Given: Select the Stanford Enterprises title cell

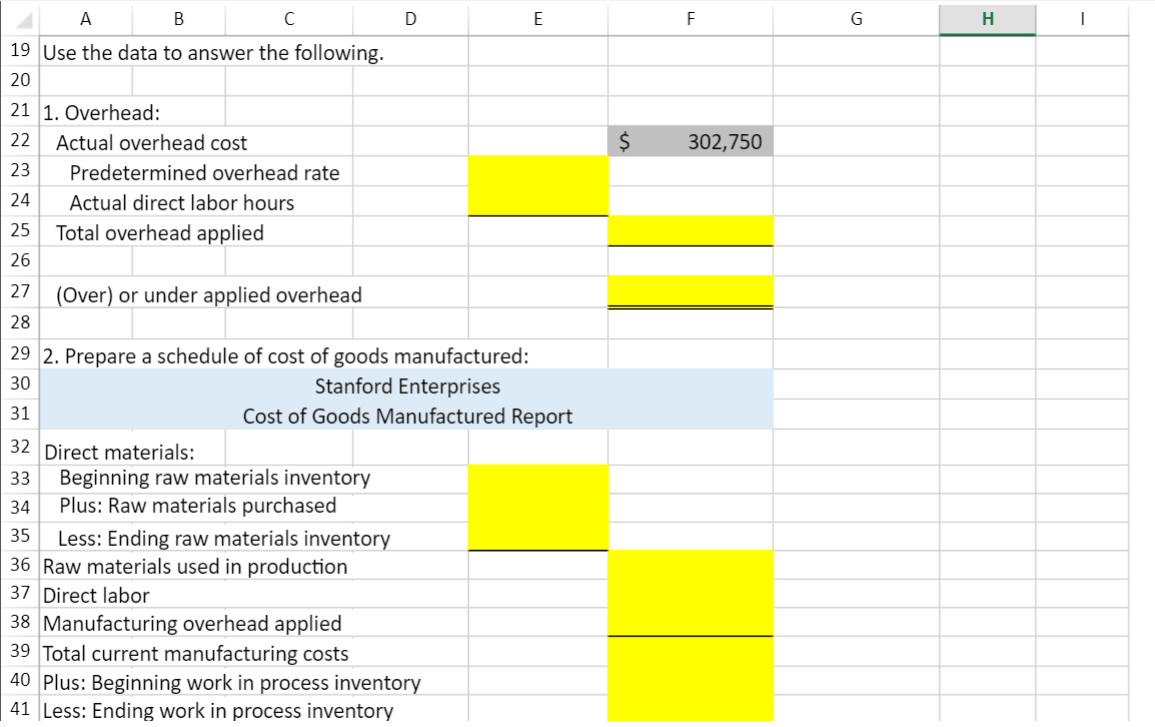Looking at the screenshot, I should (x=406, y=386).
